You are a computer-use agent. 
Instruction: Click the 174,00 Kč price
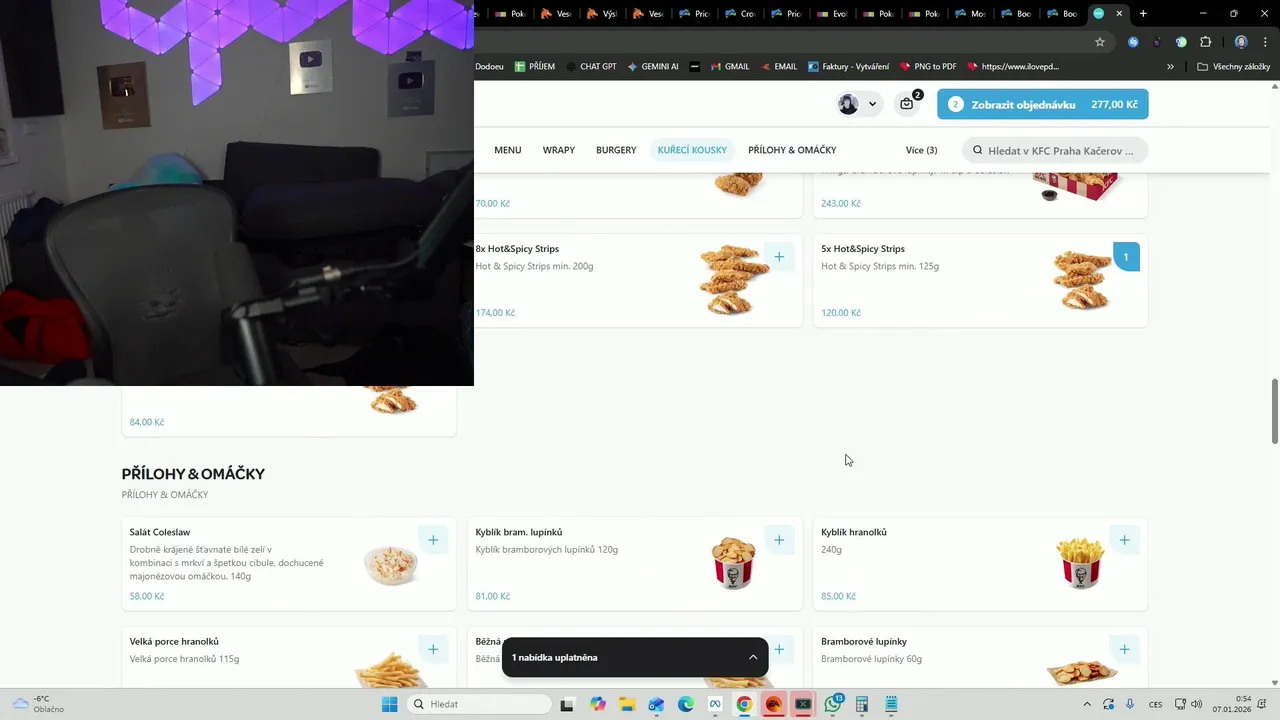pos(495,312)
